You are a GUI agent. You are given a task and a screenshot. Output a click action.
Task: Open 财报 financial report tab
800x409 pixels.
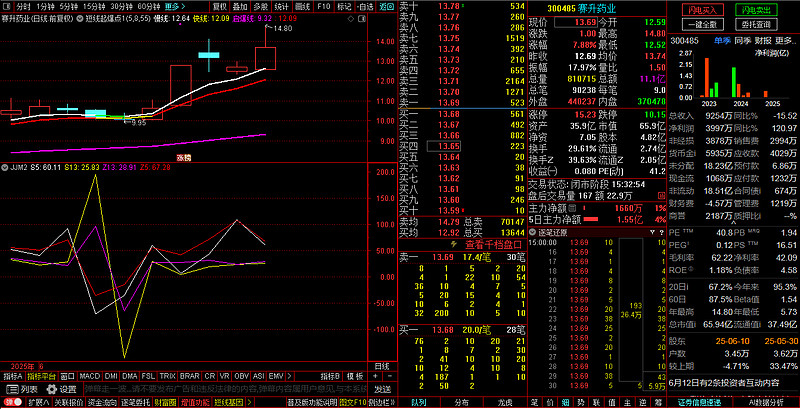coord(763,40)
